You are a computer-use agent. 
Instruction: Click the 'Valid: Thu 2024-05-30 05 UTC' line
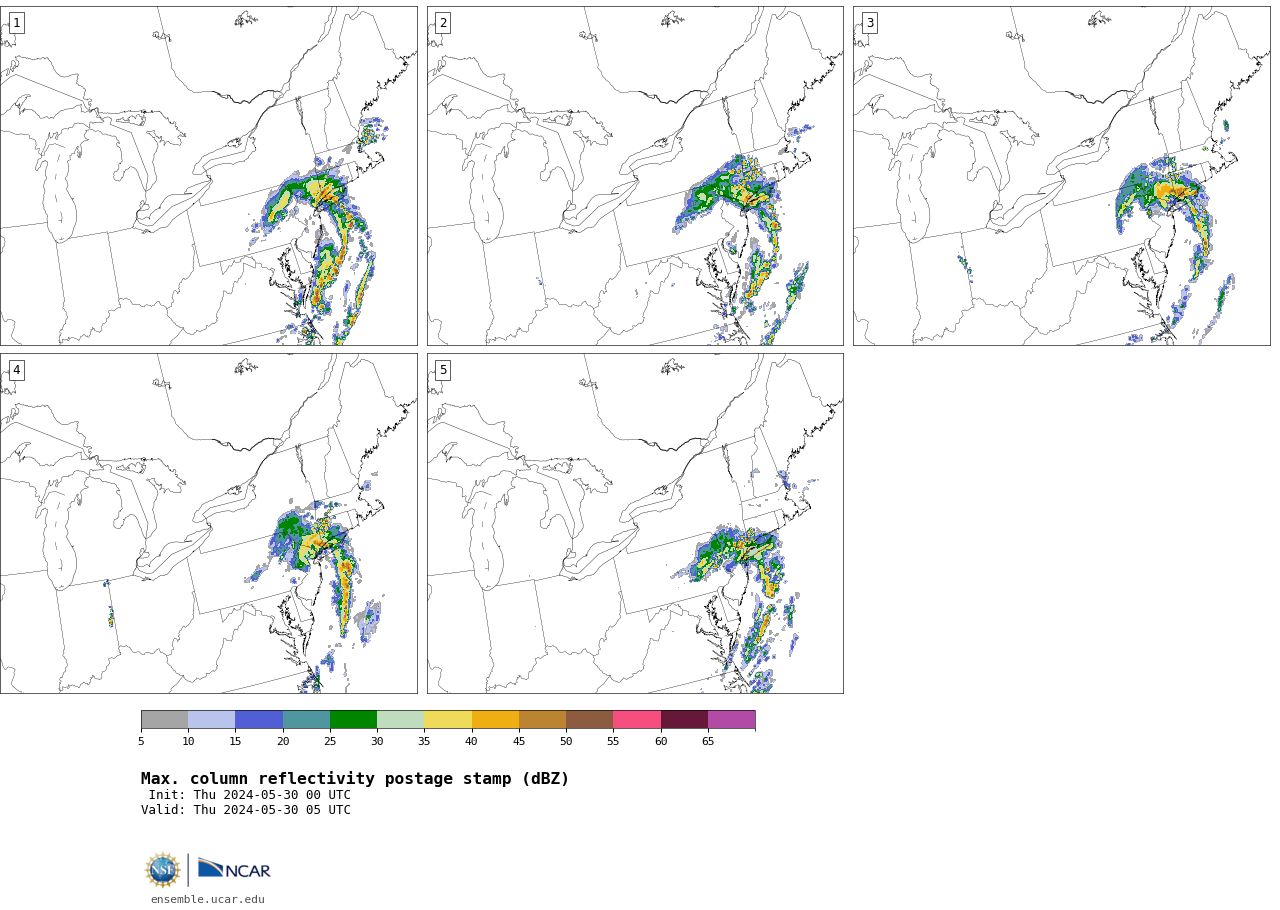[246, 811]
